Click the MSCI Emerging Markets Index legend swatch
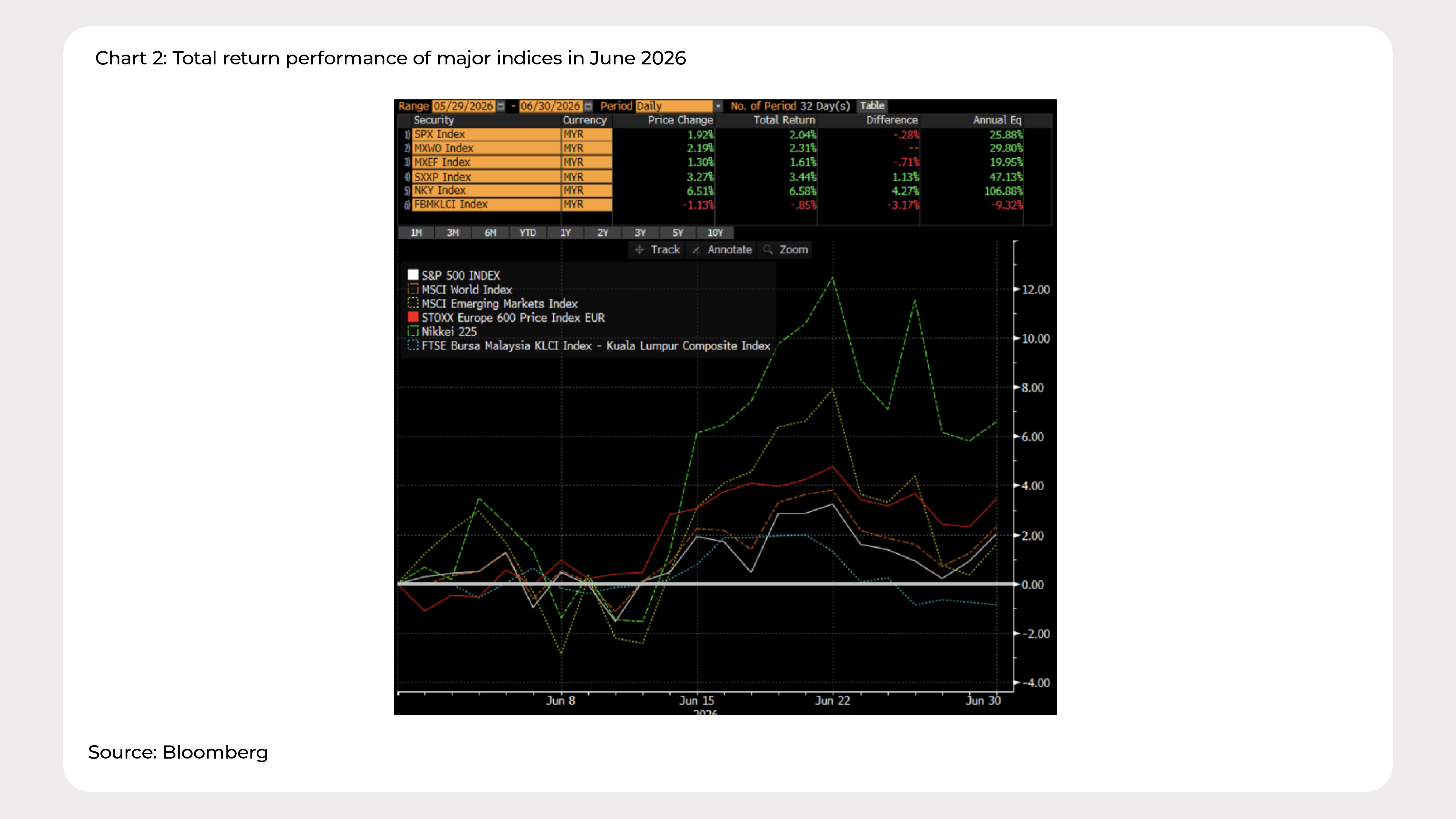Screen dimensions: 1456x819 tap(413, 304)
